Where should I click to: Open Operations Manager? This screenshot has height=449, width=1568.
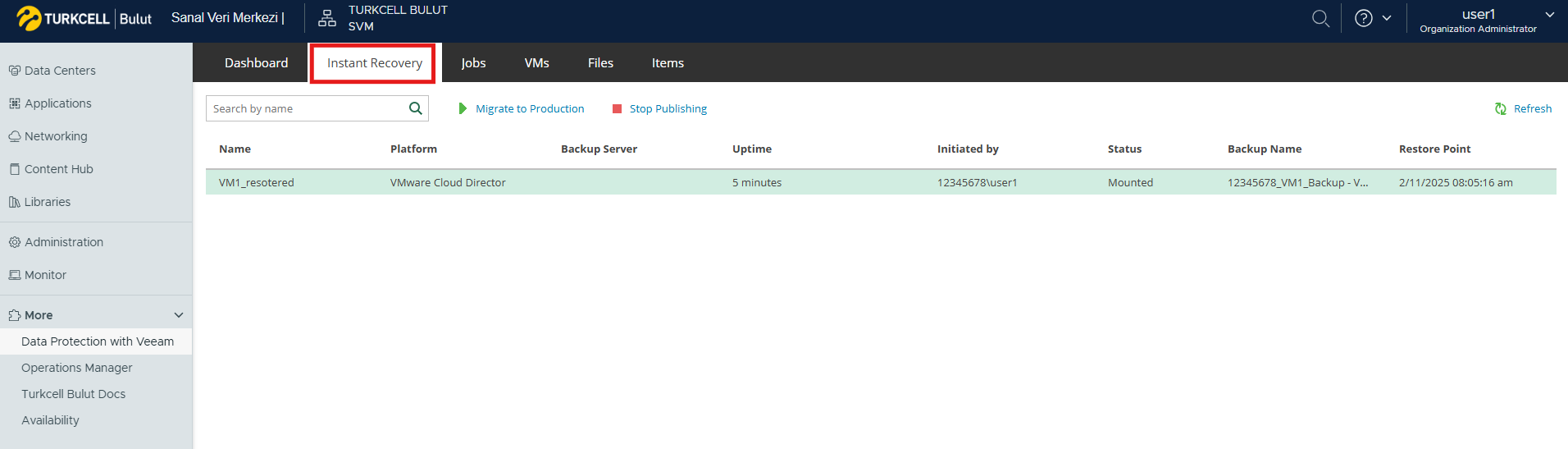[76, 368]
